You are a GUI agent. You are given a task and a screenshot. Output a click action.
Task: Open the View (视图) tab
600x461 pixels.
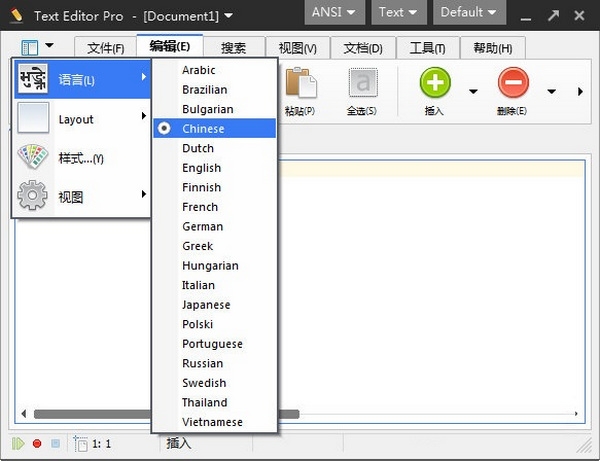point(298,48)
